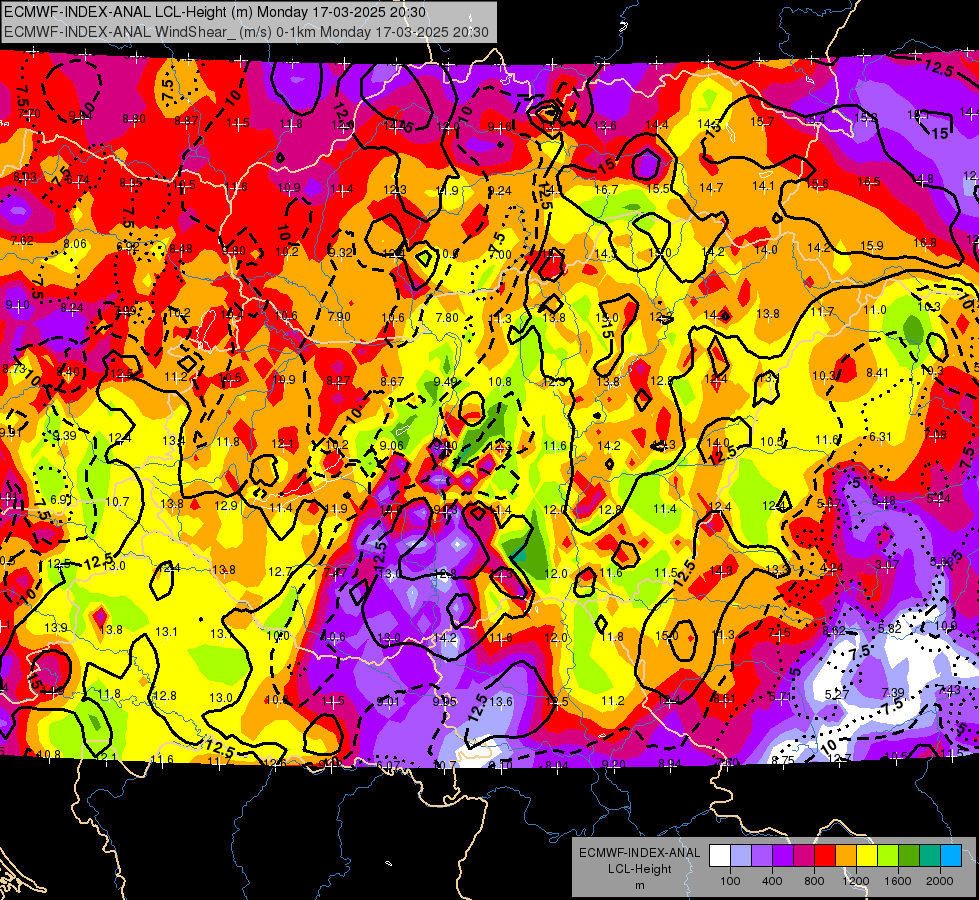This screenshot has width=979, height=900.
Task: Click the map value 7.90
Action: tap(339, 317)
